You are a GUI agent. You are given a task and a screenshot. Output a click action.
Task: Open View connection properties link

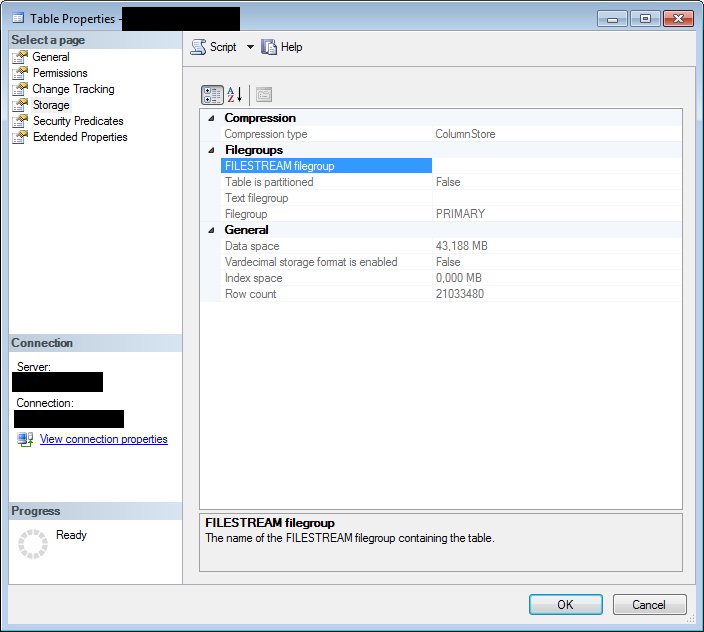coord(104,439)
